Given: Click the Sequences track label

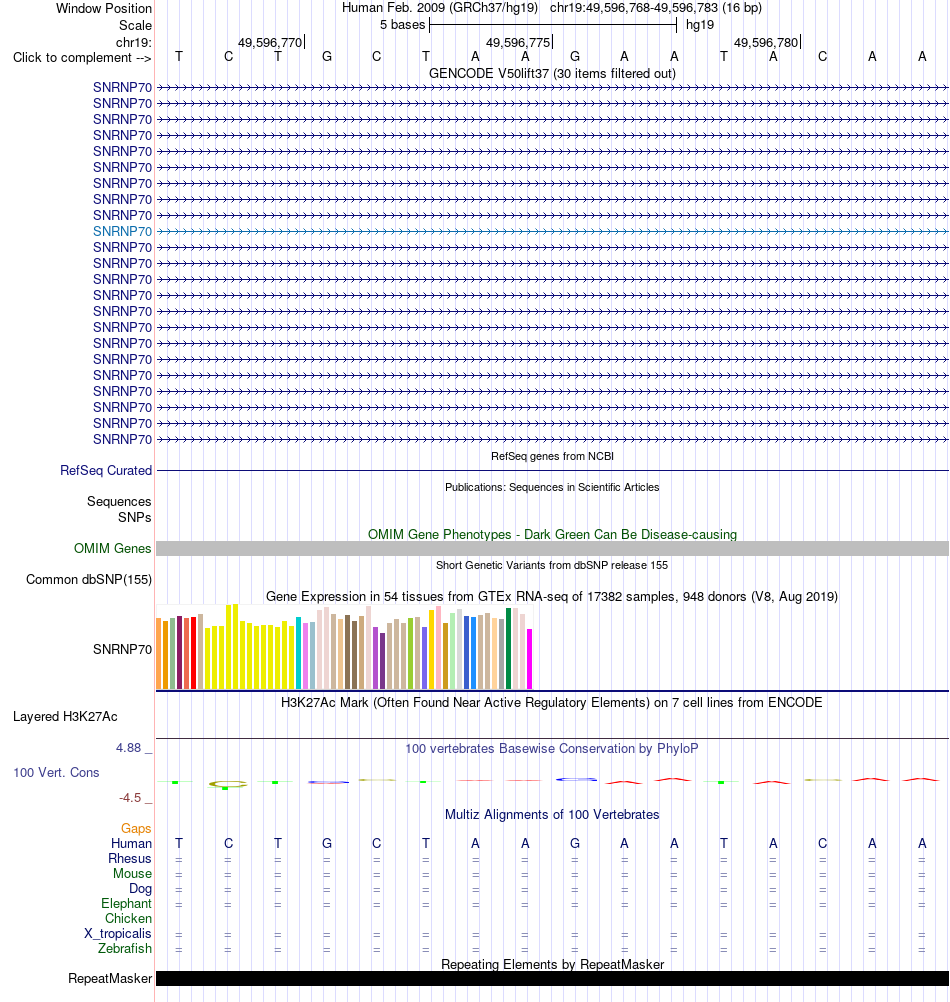Looking at the screenshot, I should [x=119, y=502].
